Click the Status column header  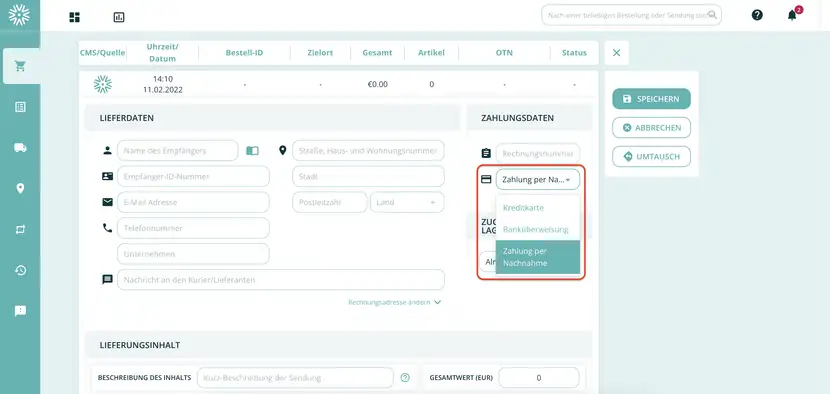coord(574,53)
